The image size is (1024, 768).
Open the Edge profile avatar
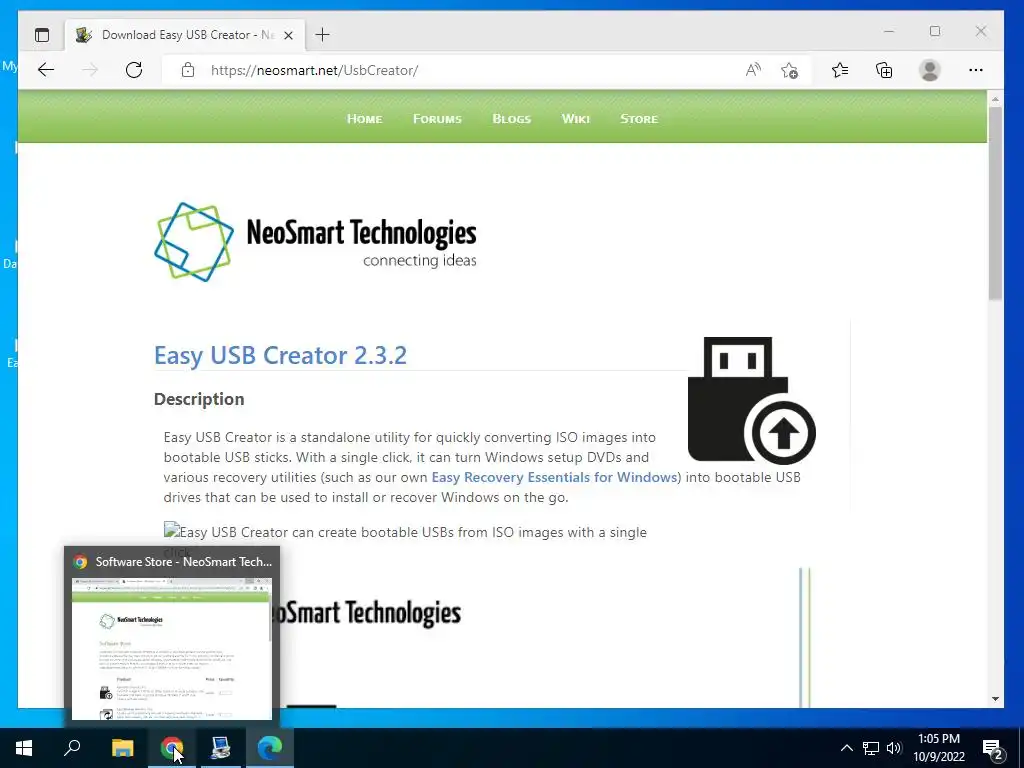[x=929, y=70]
